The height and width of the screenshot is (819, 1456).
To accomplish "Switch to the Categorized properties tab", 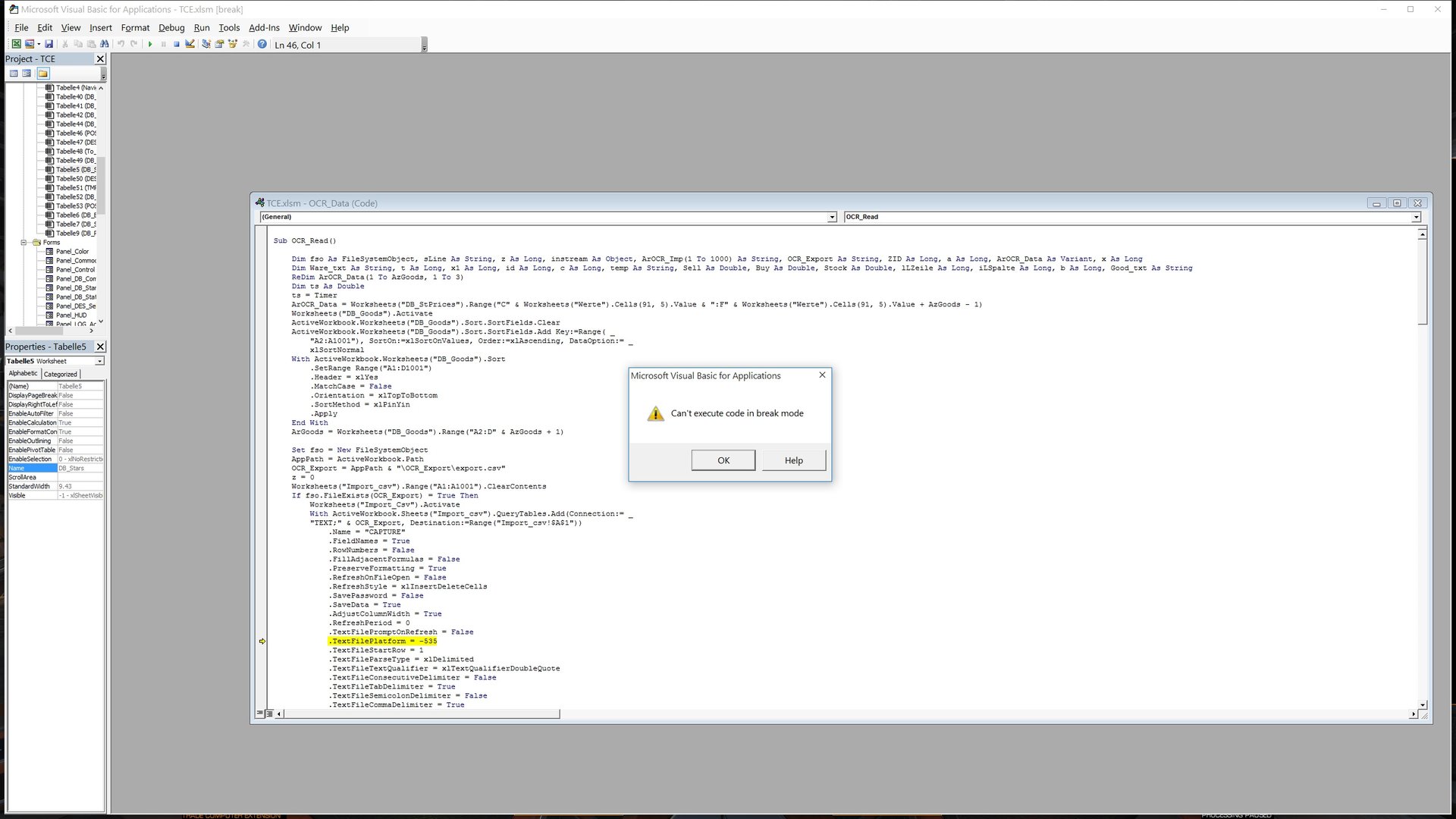I will pyautogui.click(x=61, y=374).
